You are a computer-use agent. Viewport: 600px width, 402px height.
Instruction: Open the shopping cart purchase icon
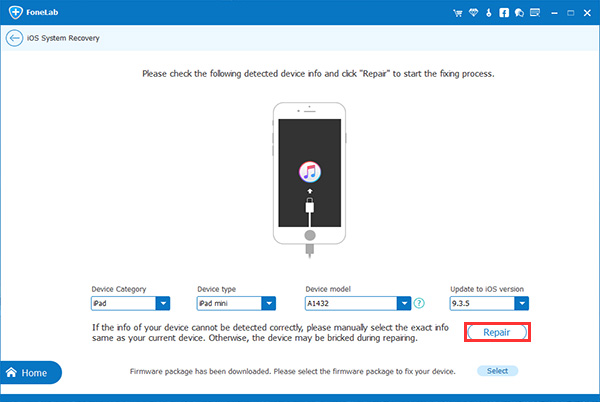tap(458, 13)
